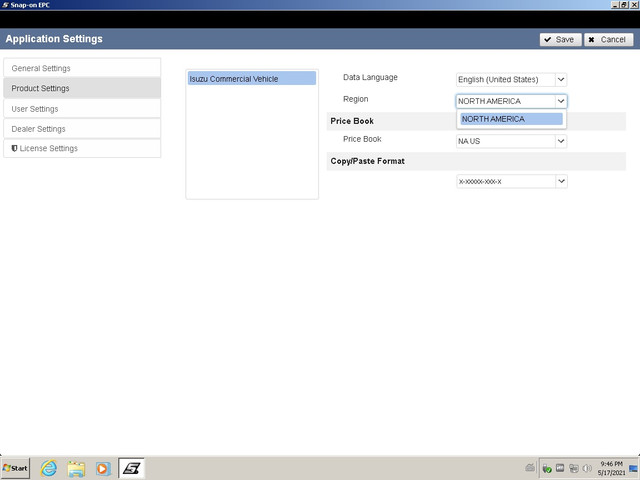640x480 pixels.
Task: Click the green shield tray icon
Action: (x=547, y=469)
